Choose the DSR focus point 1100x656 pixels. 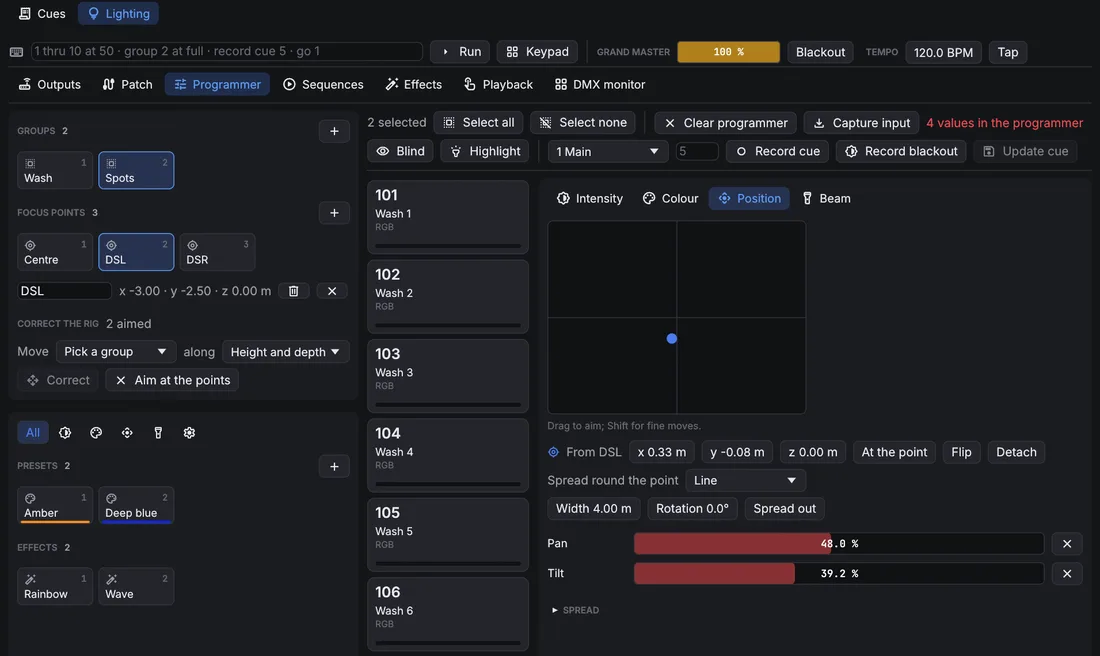point(217,252)
